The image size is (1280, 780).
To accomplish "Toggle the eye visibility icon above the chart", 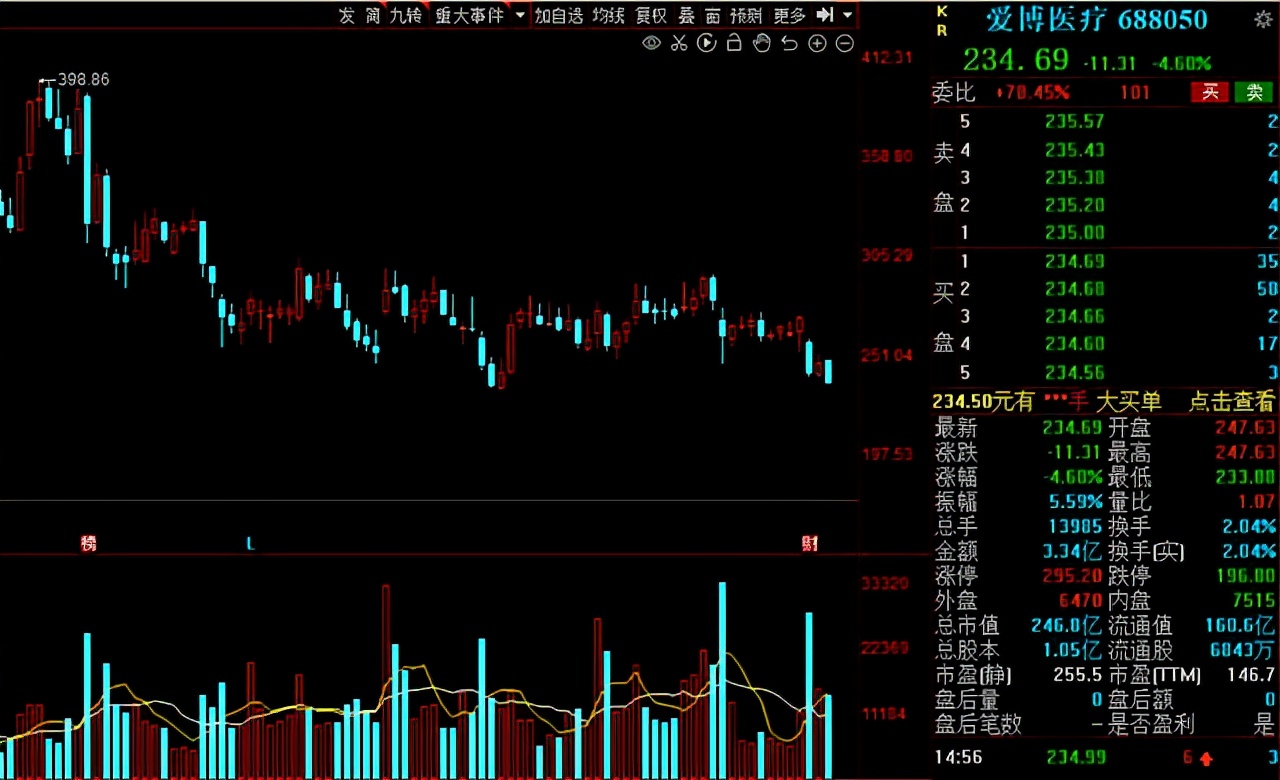I will [651, 43].
